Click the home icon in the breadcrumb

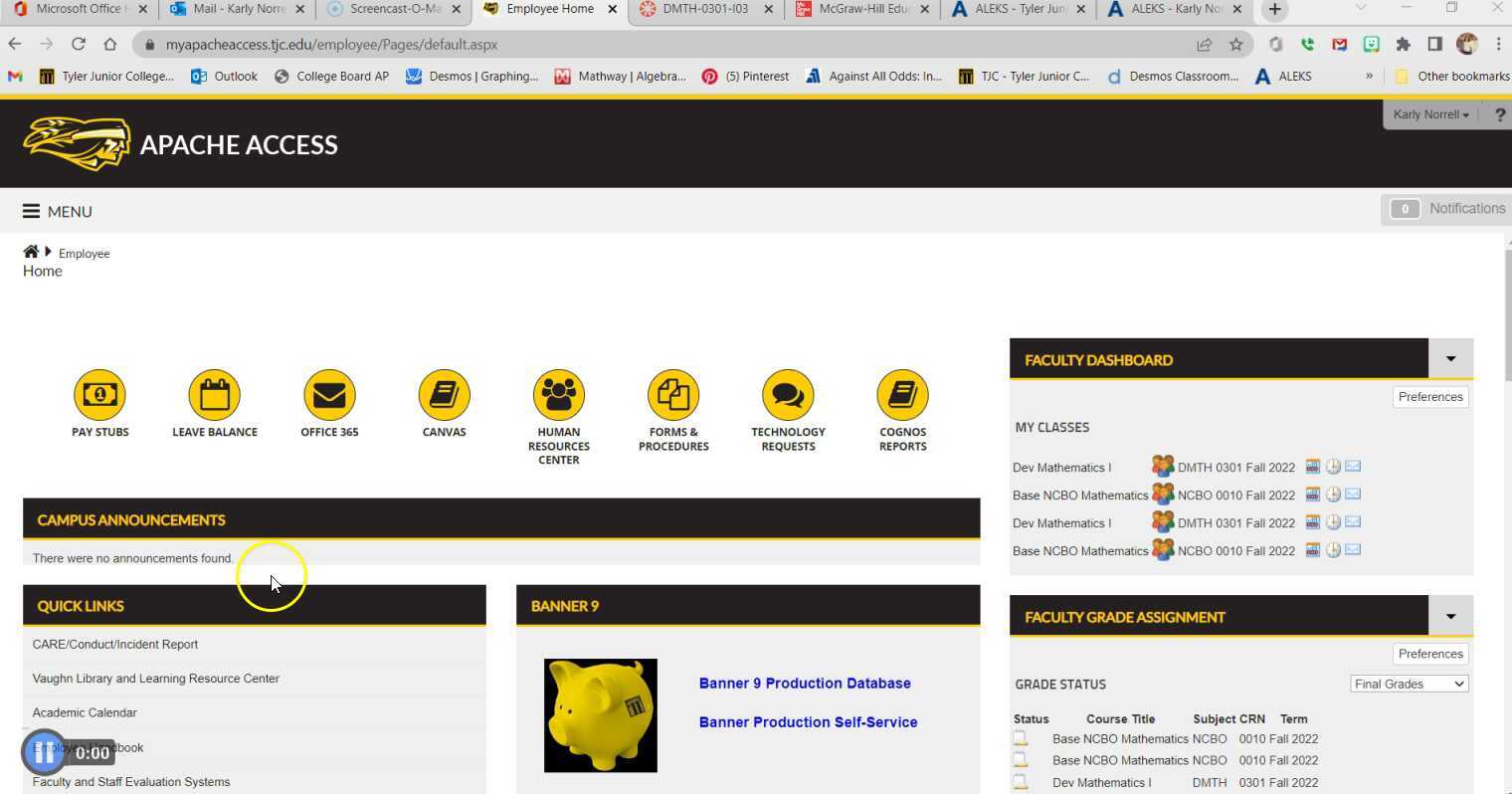point(31,252)
